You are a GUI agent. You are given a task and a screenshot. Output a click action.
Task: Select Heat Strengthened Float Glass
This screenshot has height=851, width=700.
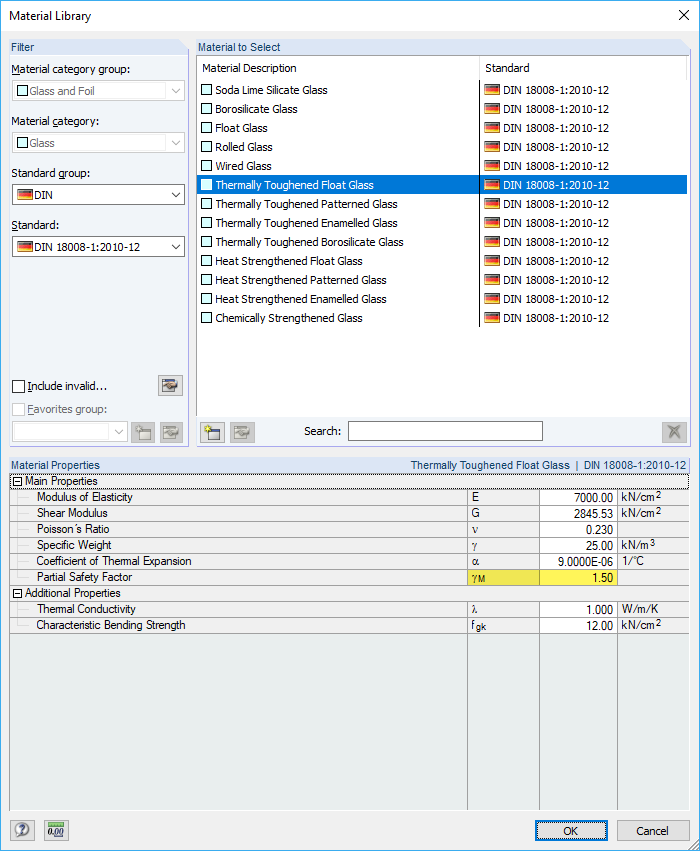[442, 261]
